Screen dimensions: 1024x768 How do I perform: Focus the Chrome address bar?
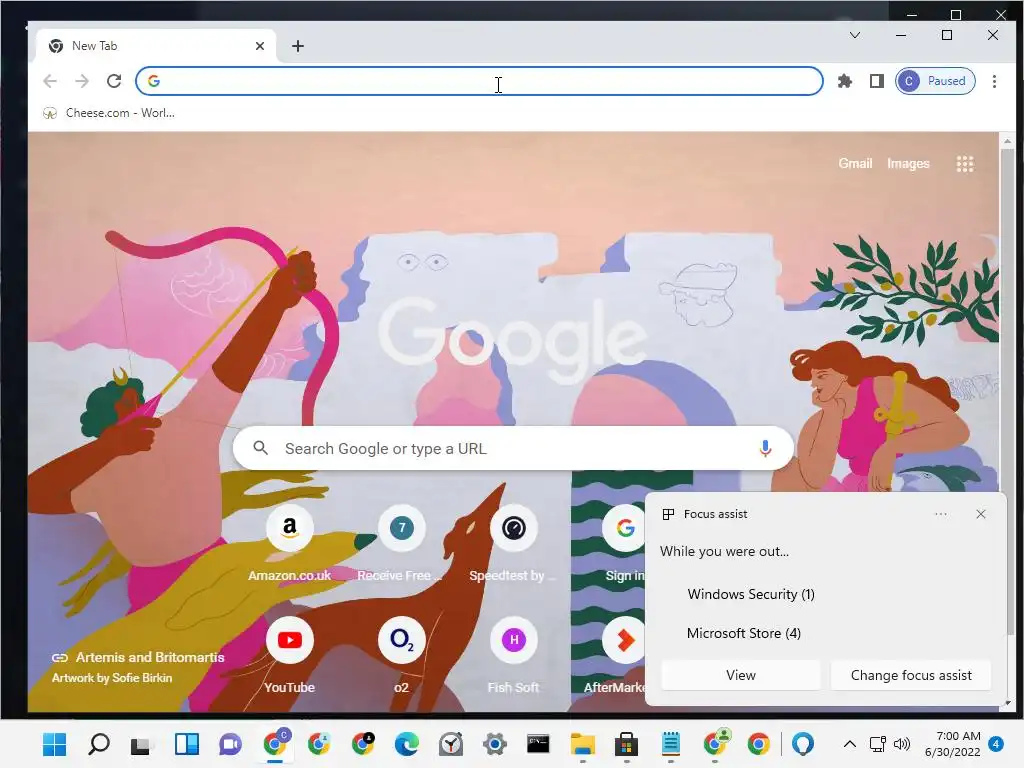pos(479,81)
